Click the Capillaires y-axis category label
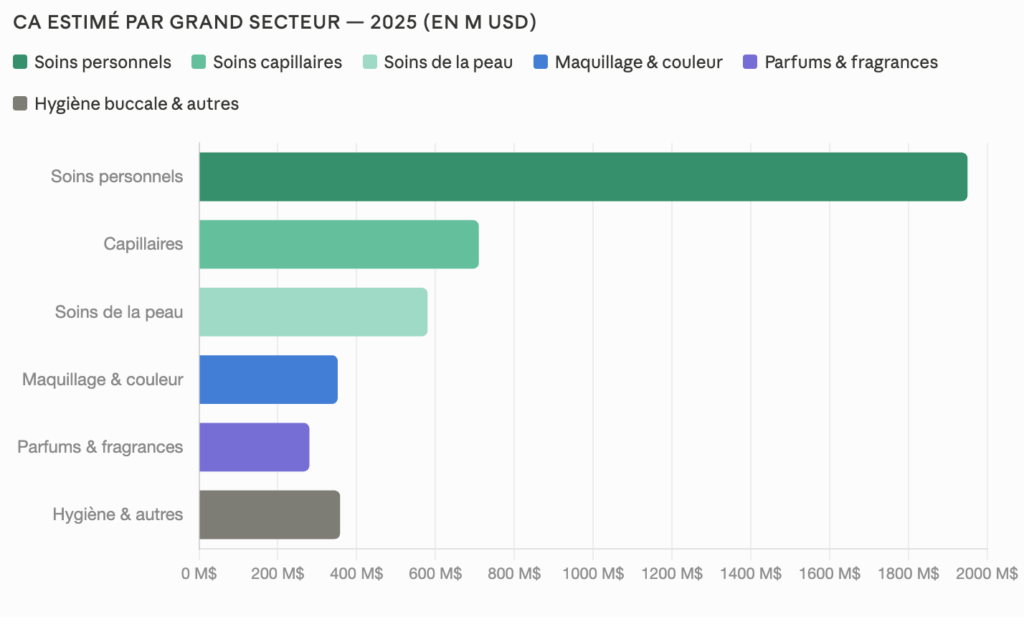Viewport: 1024px width, 617px height. [x=143, y=244]
